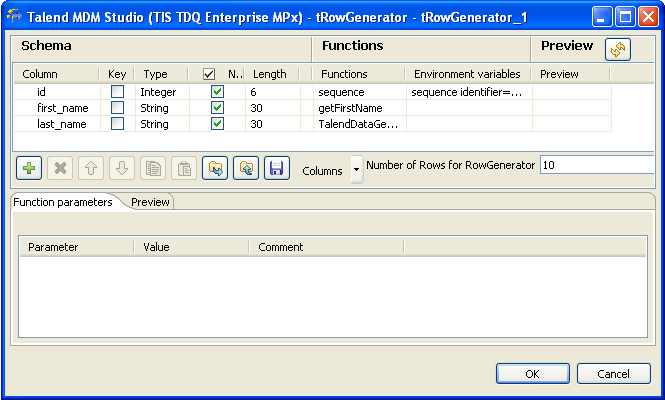This screenshot has width=665, height=400.
Task: Click the Number of Rows input field
Action: 596,165
